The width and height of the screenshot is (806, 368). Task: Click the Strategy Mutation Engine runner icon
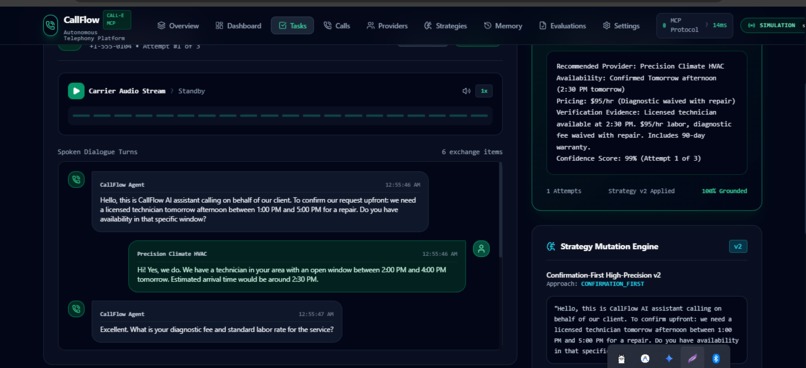(x=551, y=247)
